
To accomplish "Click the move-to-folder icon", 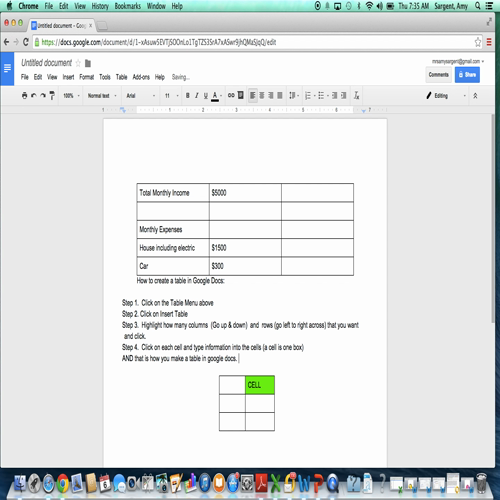I will pyautogui.click(x=88, y=63).
